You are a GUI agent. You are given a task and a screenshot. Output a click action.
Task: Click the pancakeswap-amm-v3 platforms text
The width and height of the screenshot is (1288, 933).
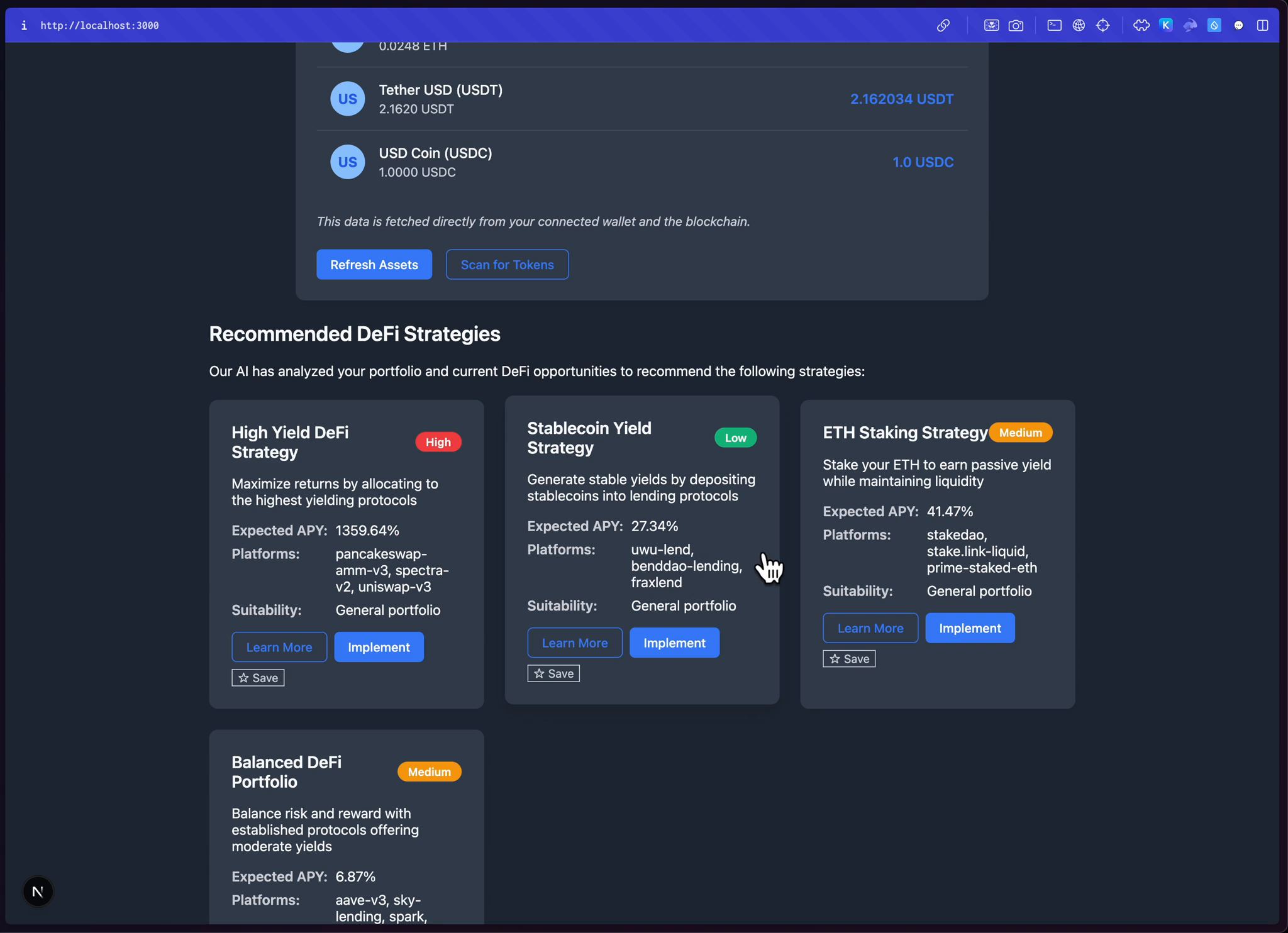click(x=392, y=570)
